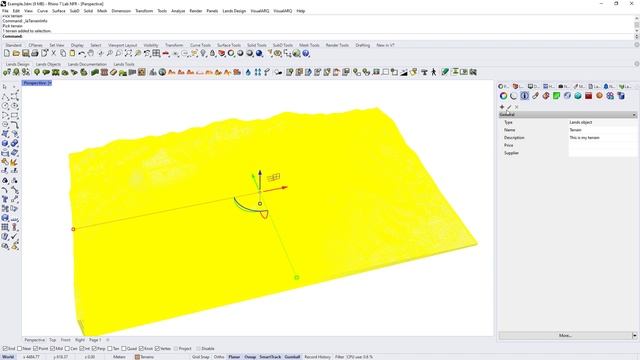
Task: Toggle Ortho mode in status bar
Action: (x=219, y=357)
